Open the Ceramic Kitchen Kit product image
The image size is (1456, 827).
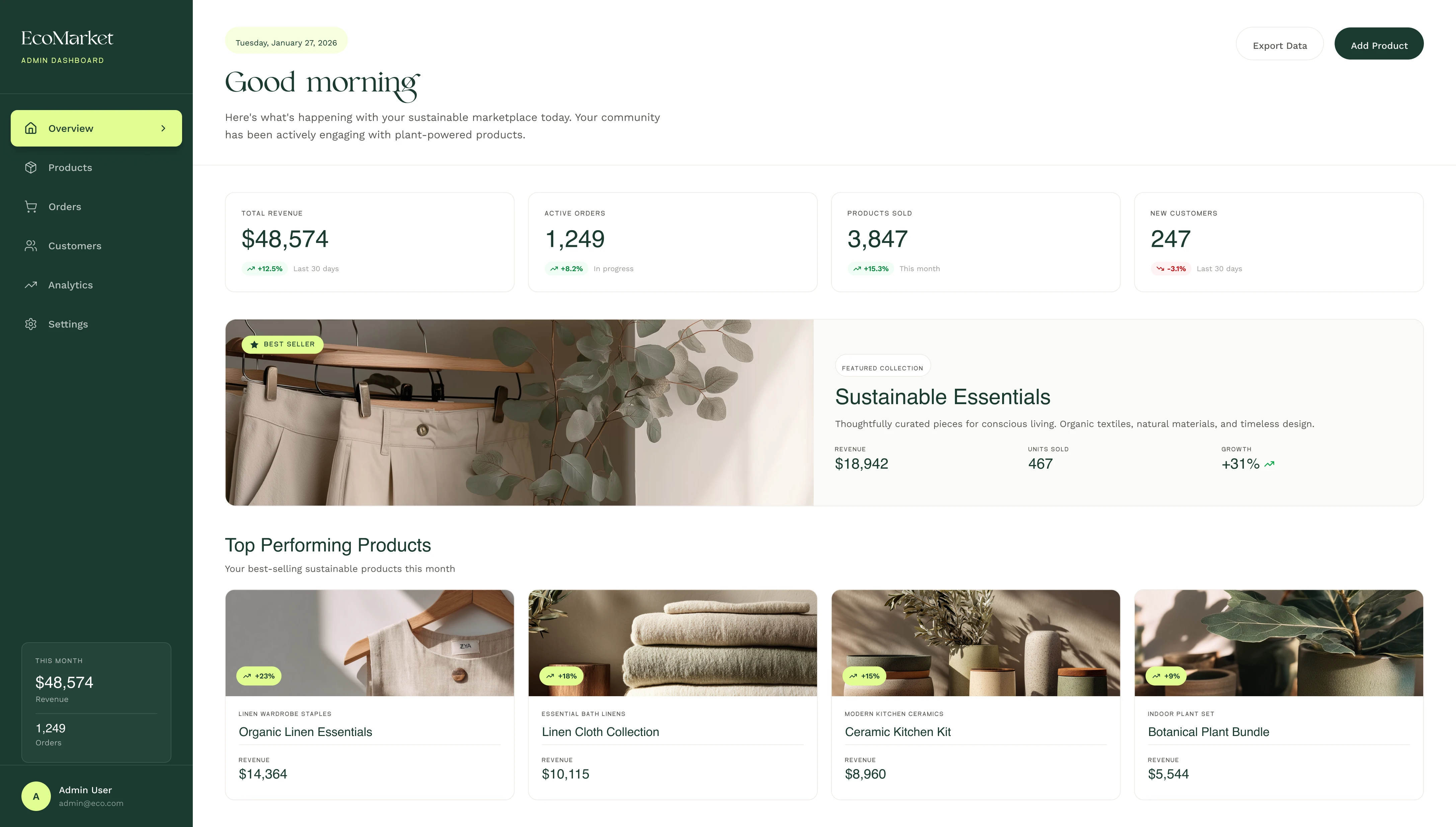pyautogui.click(x=975, y=642)
